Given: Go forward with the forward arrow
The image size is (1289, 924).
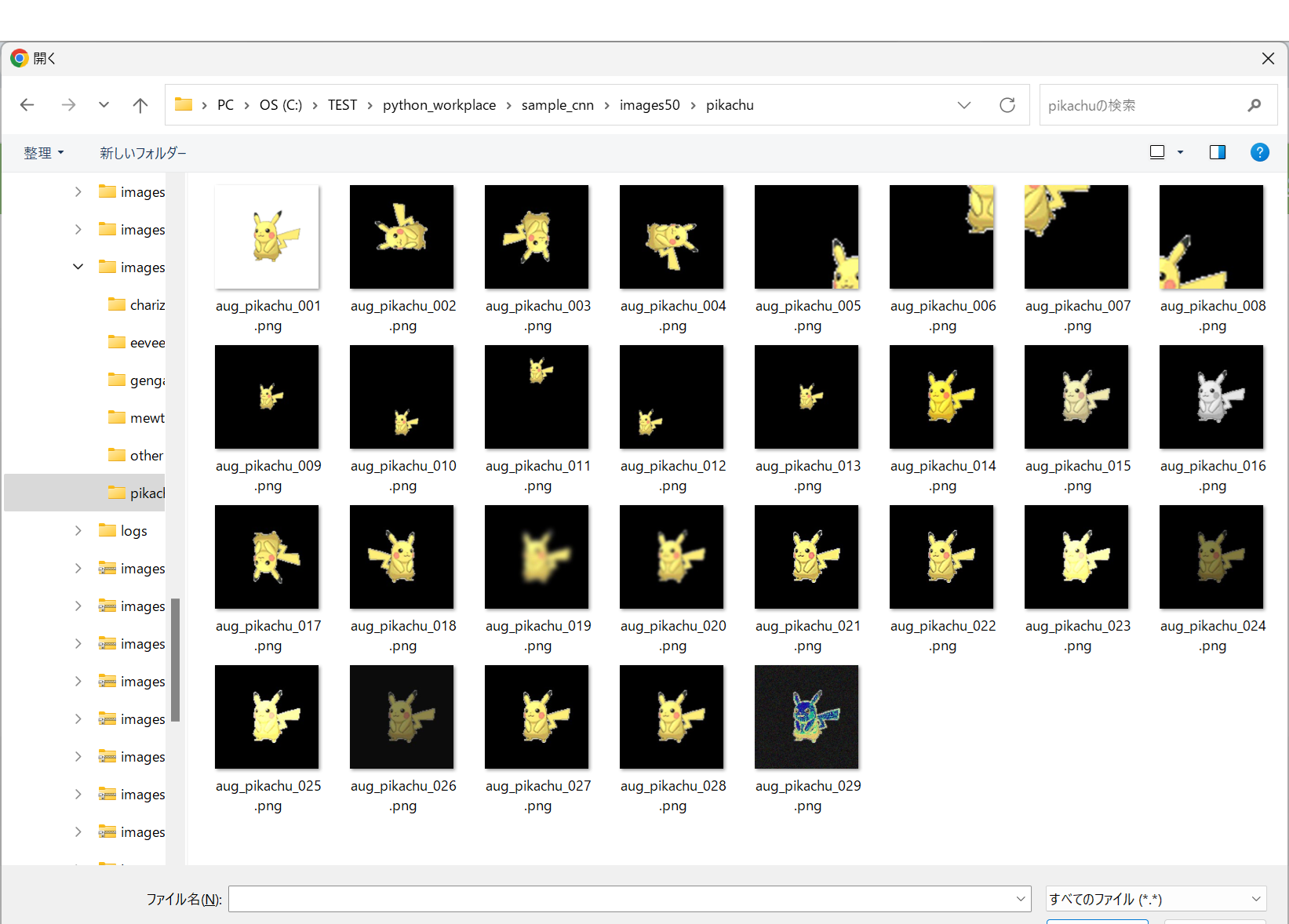Looking at the screenshot, I should 69,105.
